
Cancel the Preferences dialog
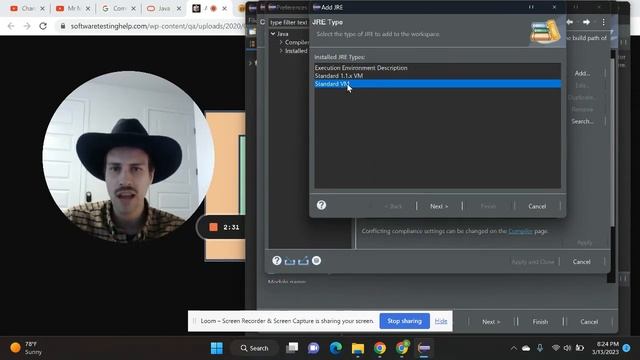[581, 262]
